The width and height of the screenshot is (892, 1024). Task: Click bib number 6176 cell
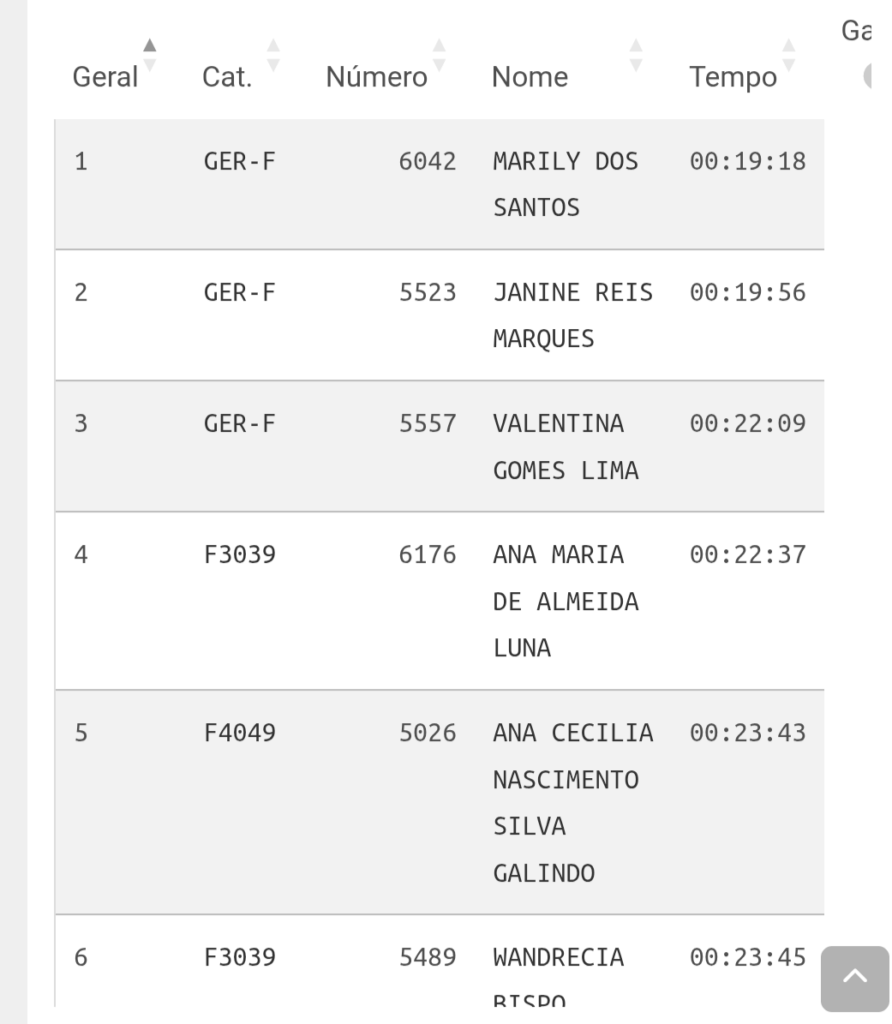click(x=427, y=554)
